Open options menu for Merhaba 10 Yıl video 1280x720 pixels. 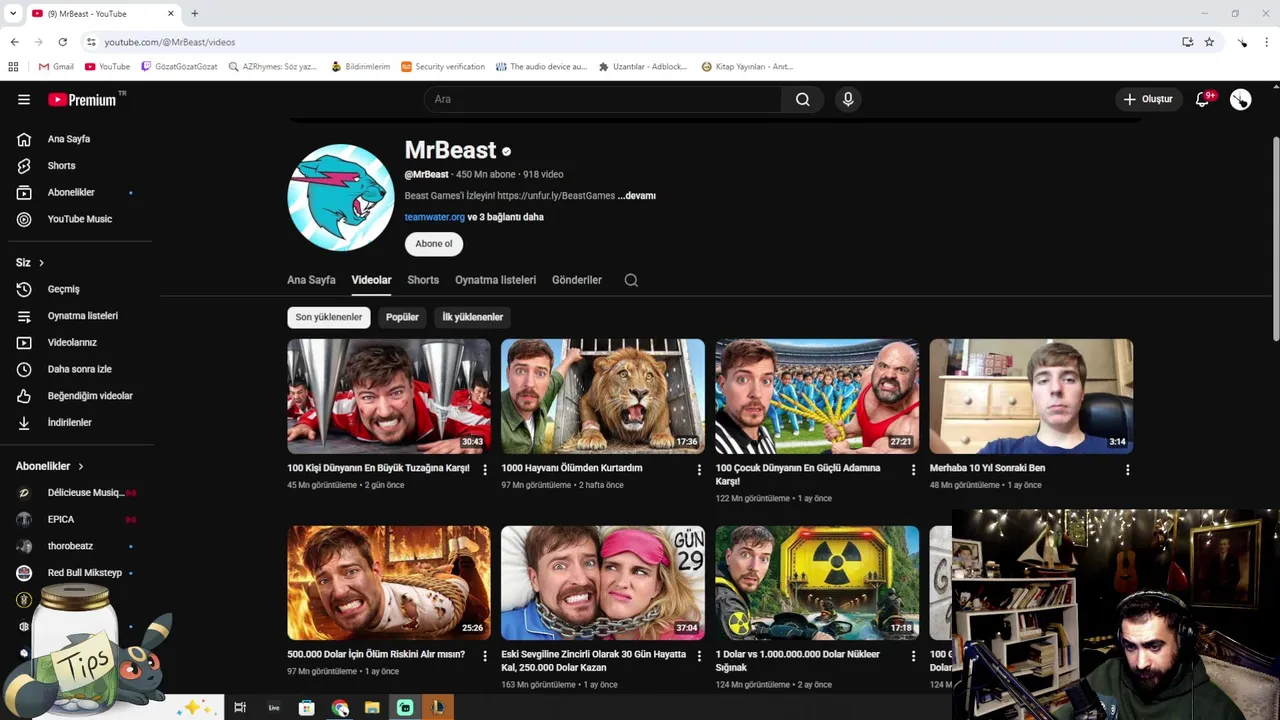point(1127,469)
